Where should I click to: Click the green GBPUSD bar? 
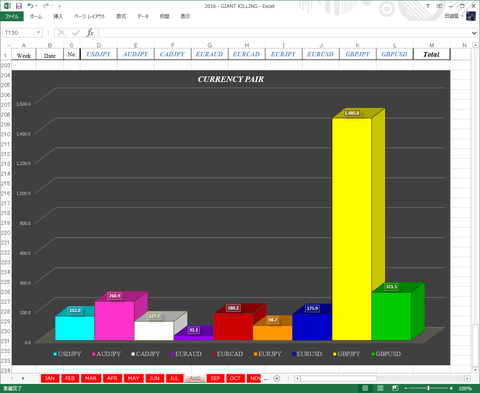click(x=391, y=316)
